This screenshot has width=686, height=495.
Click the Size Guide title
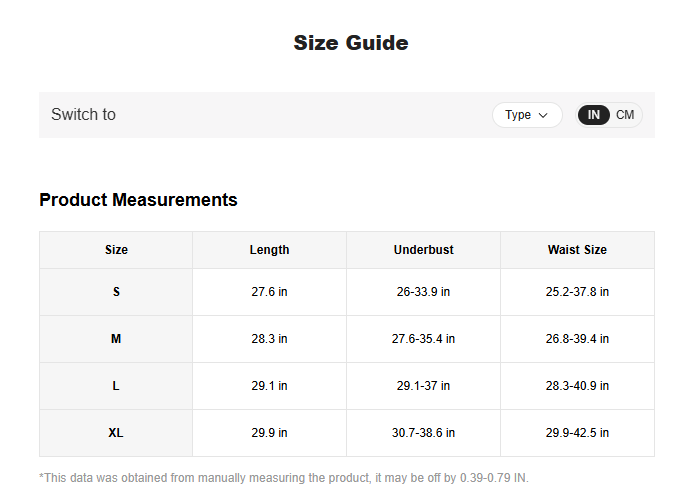pyautogui.click(x=350, y=43)
